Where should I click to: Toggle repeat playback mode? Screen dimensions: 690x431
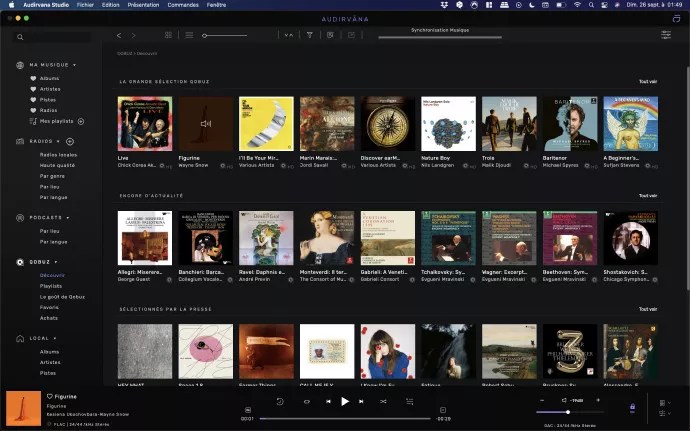(x=306, y=401)
